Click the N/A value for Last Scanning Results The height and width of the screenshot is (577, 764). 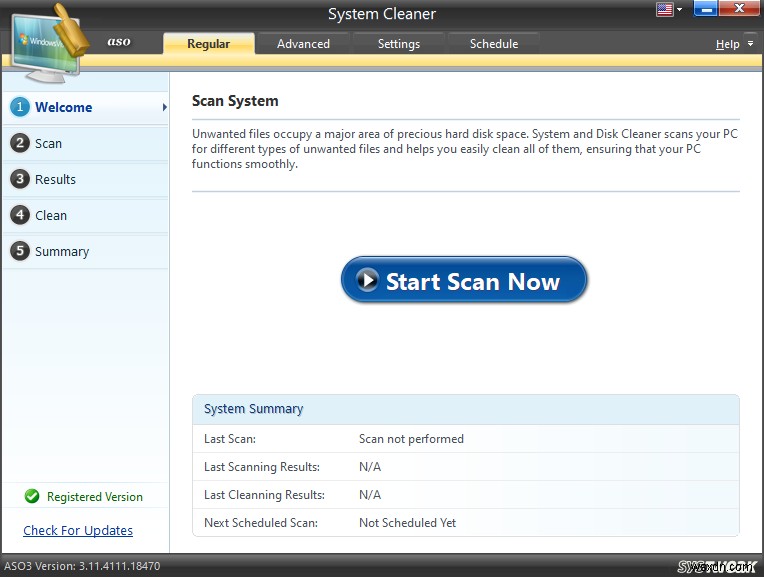[370, 466]
